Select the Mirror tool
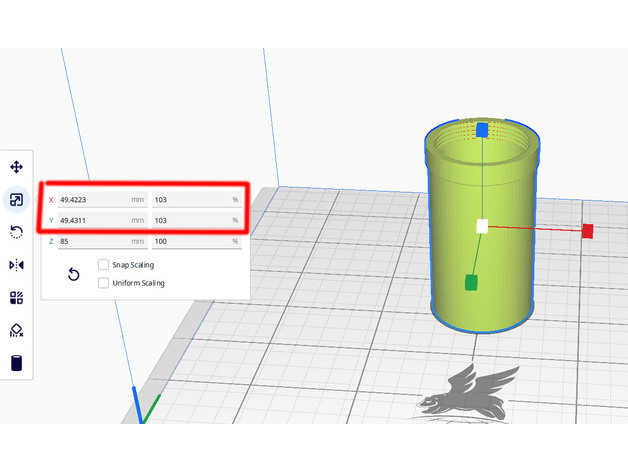 (16, 265)
